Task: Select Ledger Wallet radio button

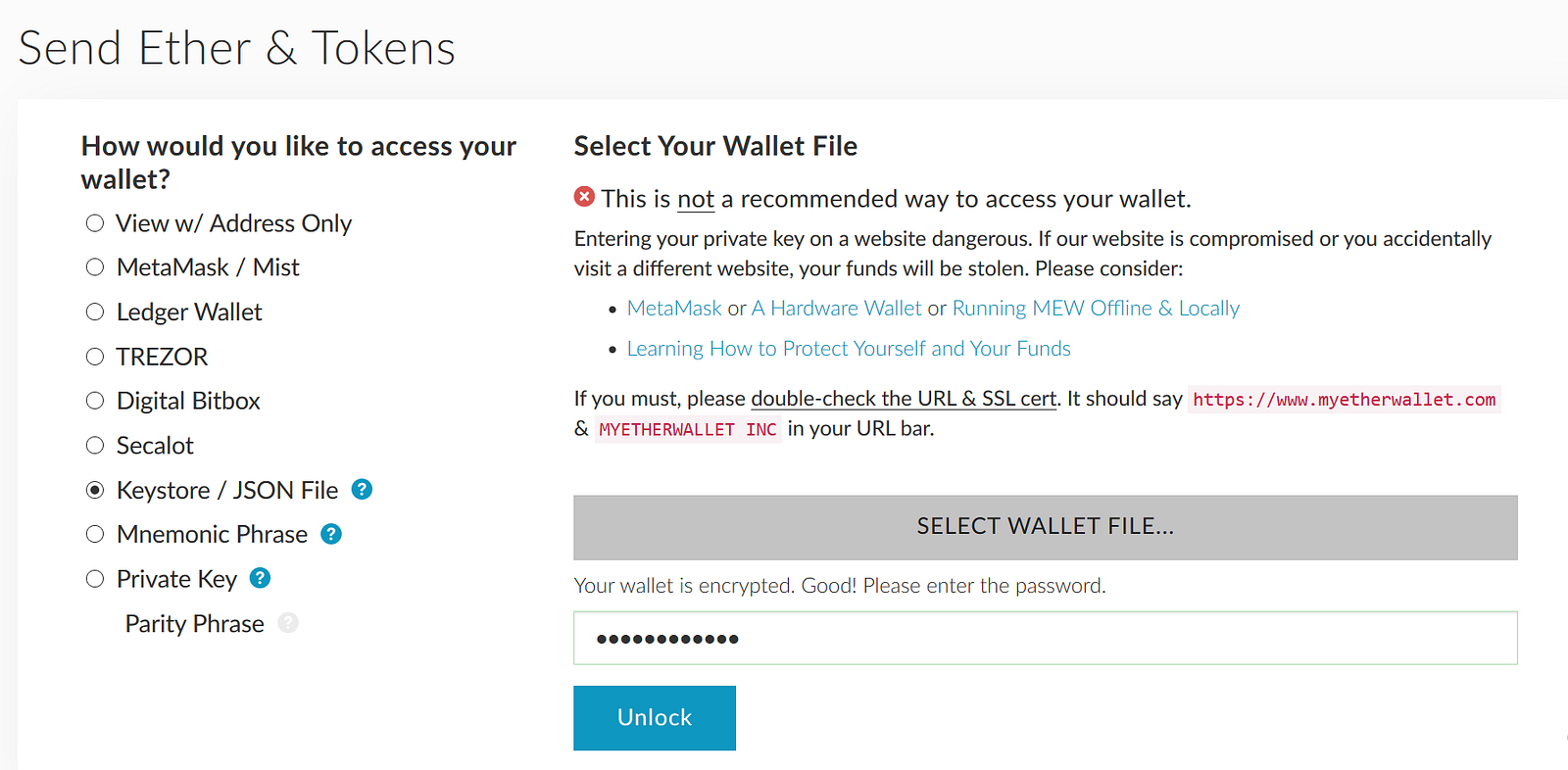Action: point(95,312)
